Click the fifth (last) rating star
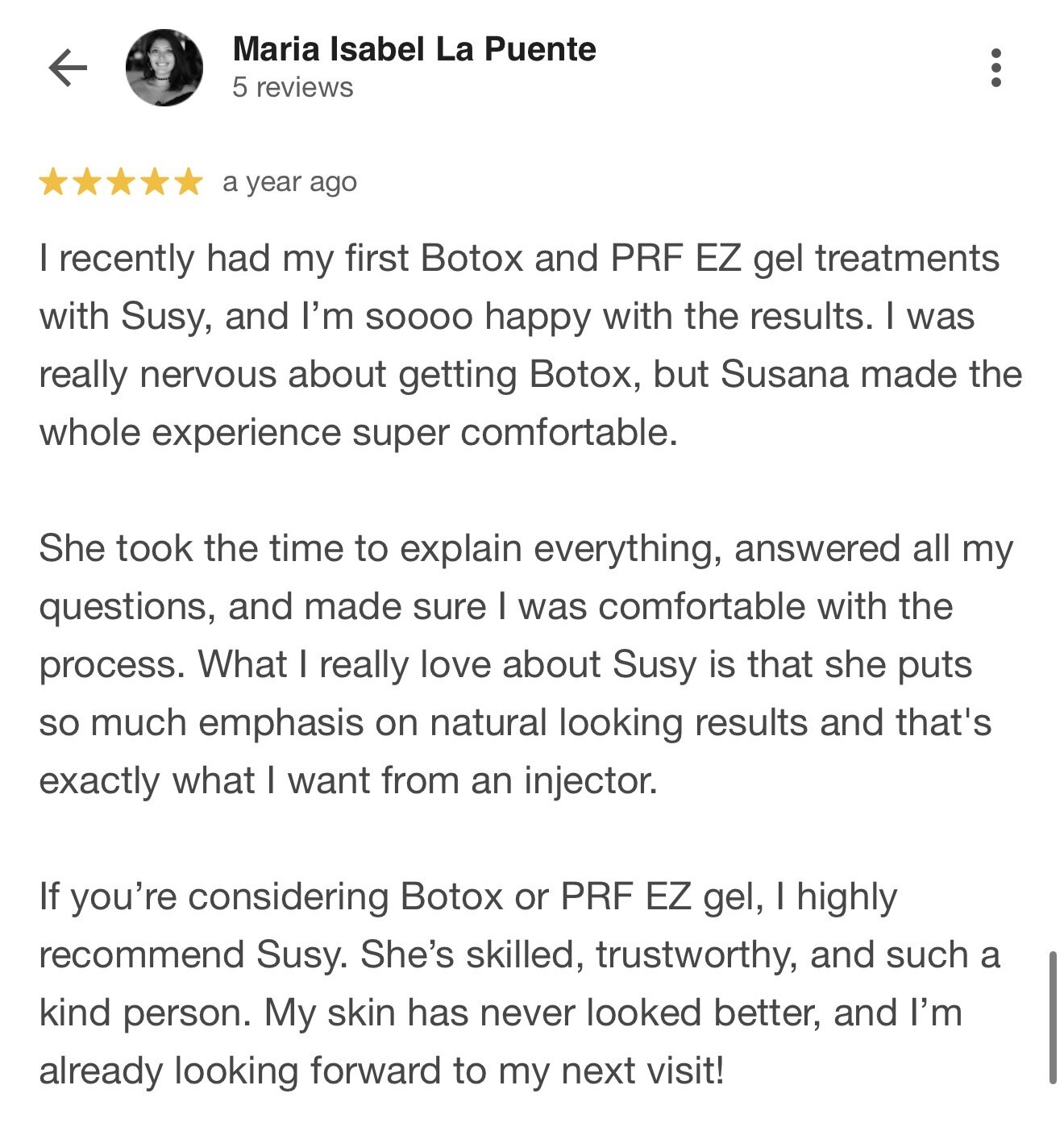Viewport: 1064px width, 1131px height. point(189,182)
